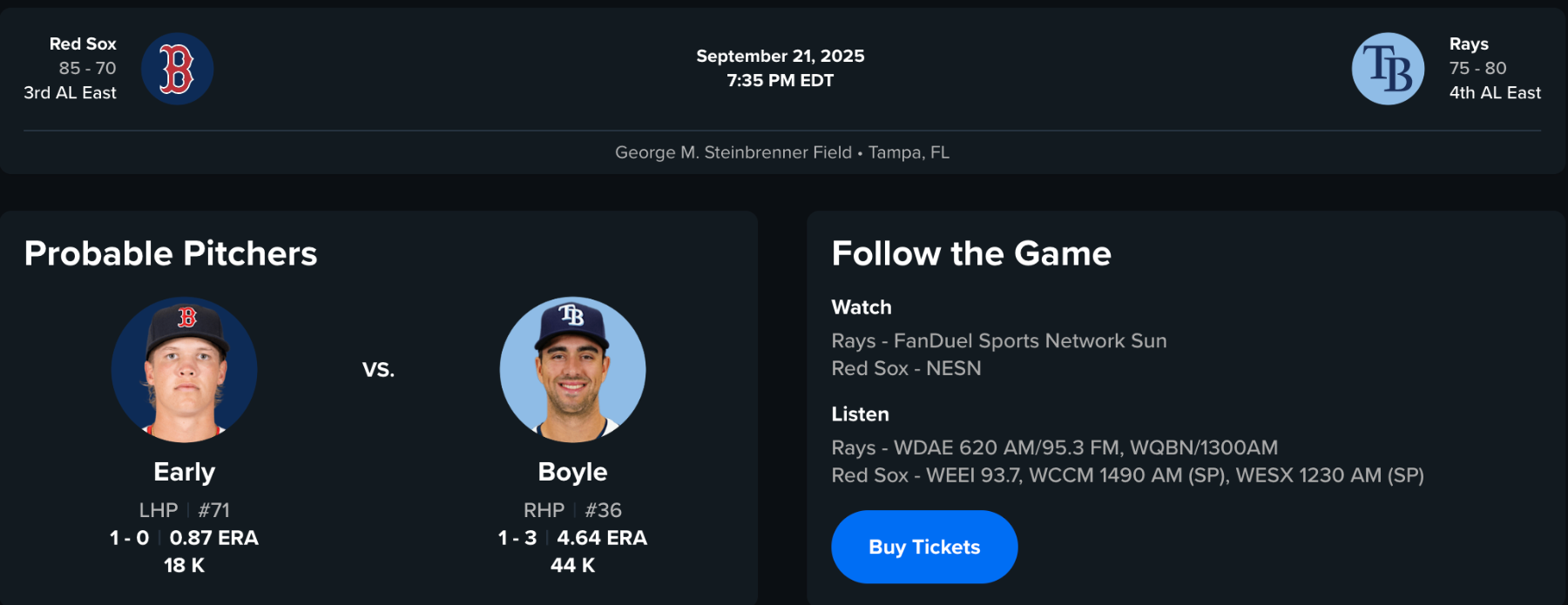Select the Red Sox team name
1568x605 pixels.
(x=83, y=44)
